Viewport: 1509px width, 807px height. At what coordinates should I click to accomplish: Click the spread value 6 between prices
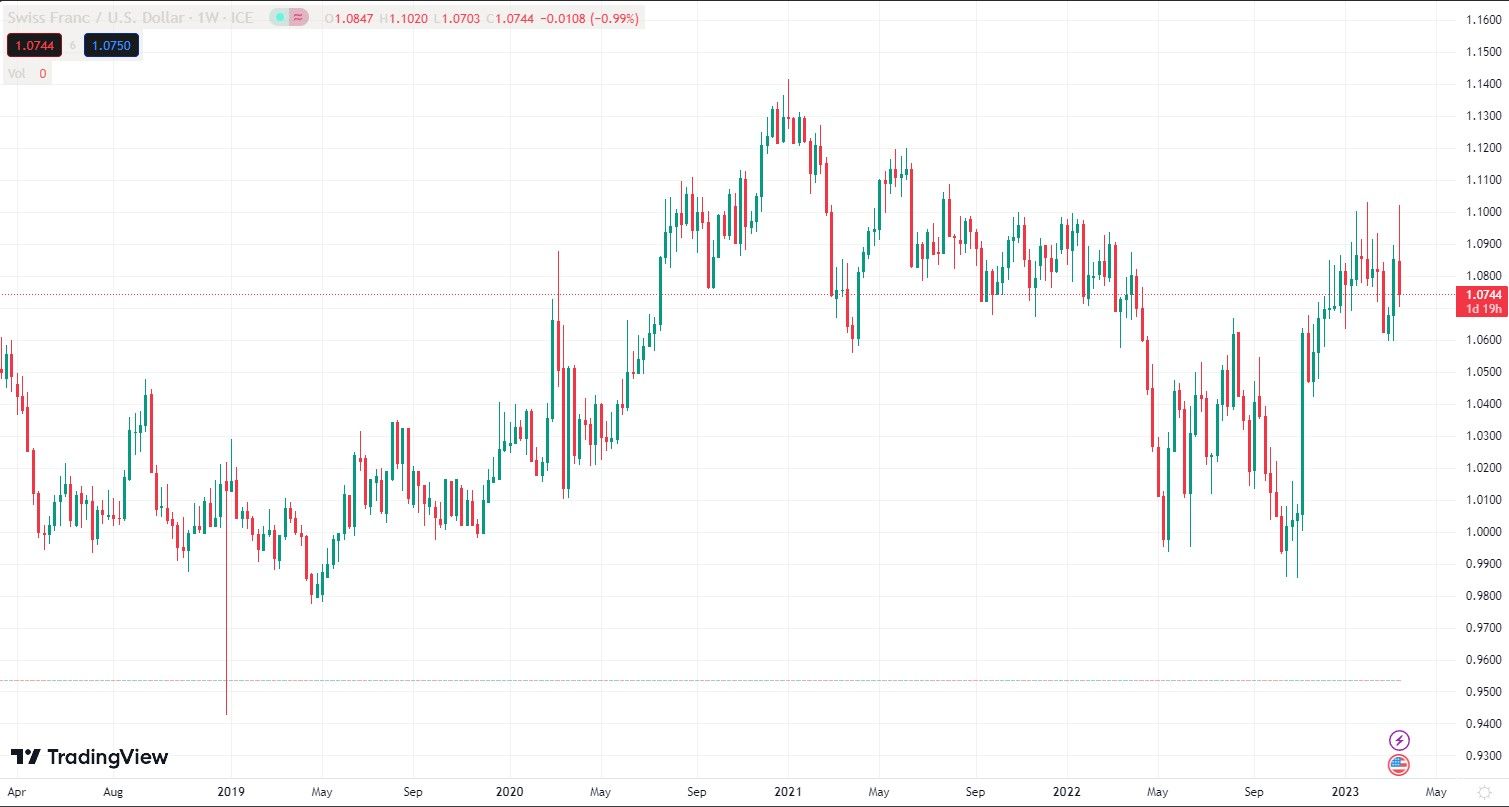[x=73, y=45]
